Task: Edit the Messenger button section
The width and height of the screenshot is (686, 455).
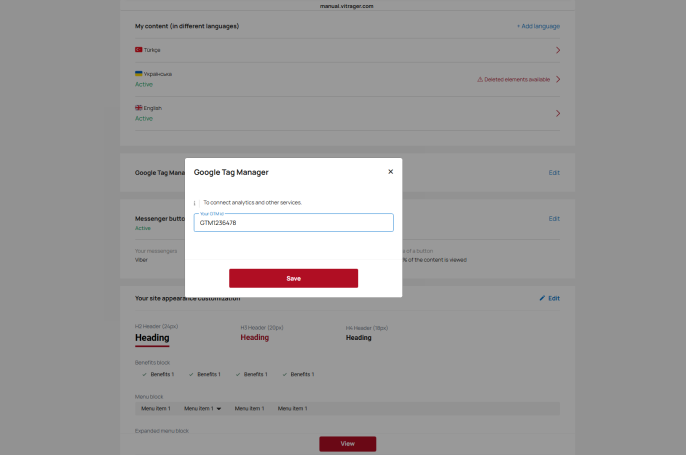Action: click(x=554, y=219)
